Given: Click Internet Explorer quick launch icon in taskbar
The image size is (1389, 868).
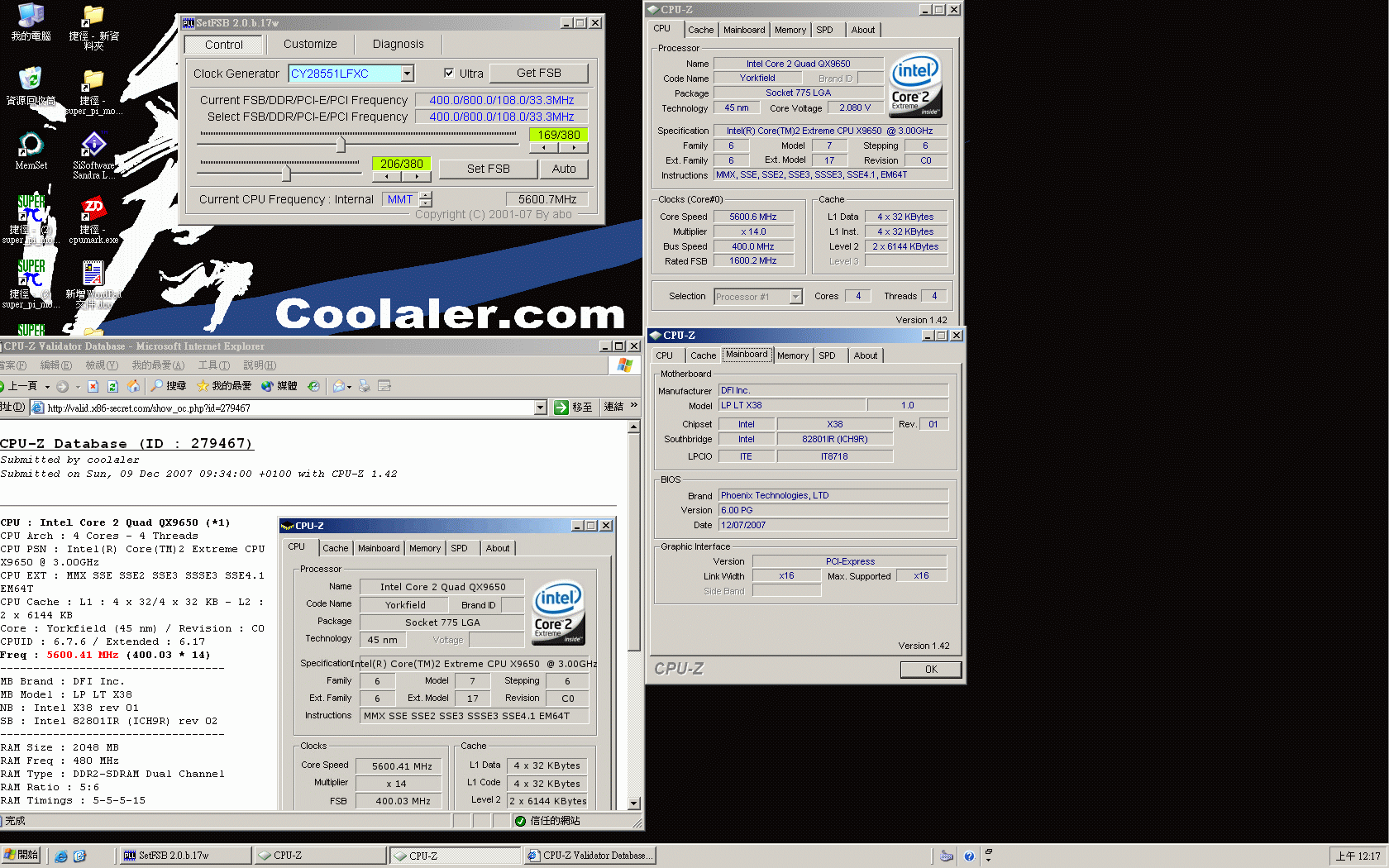Looking at the screenshot, I should tap(61, 856).
